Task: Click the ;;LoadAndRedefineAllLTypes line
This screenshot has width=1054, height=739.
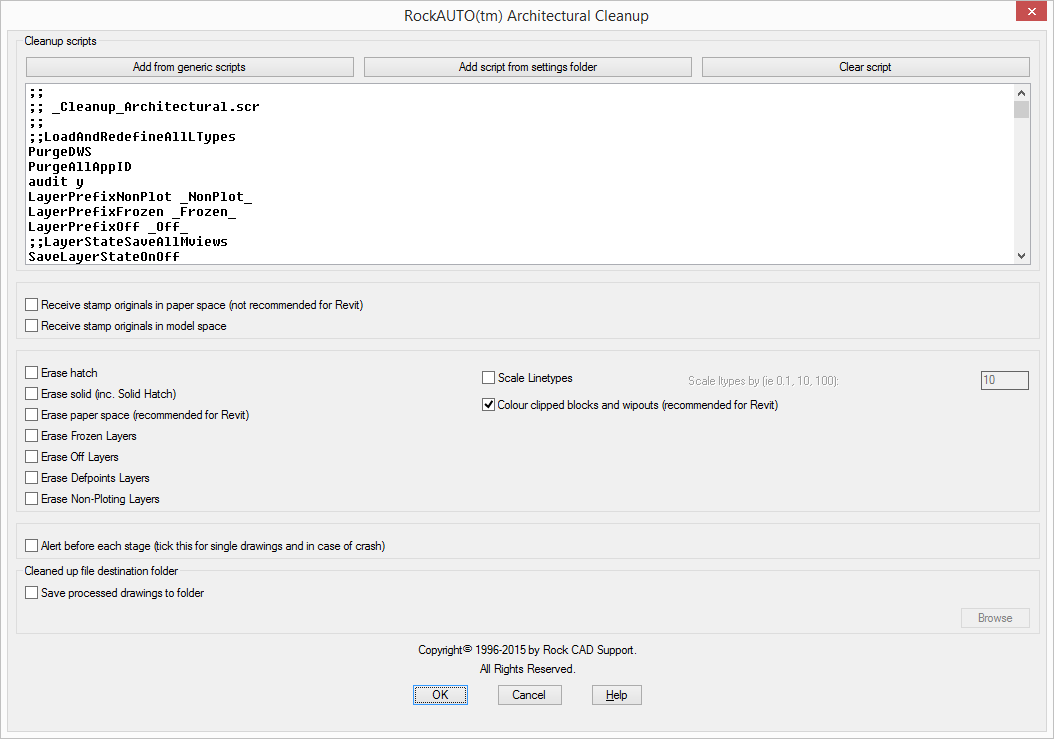Action: pos(132,137)
